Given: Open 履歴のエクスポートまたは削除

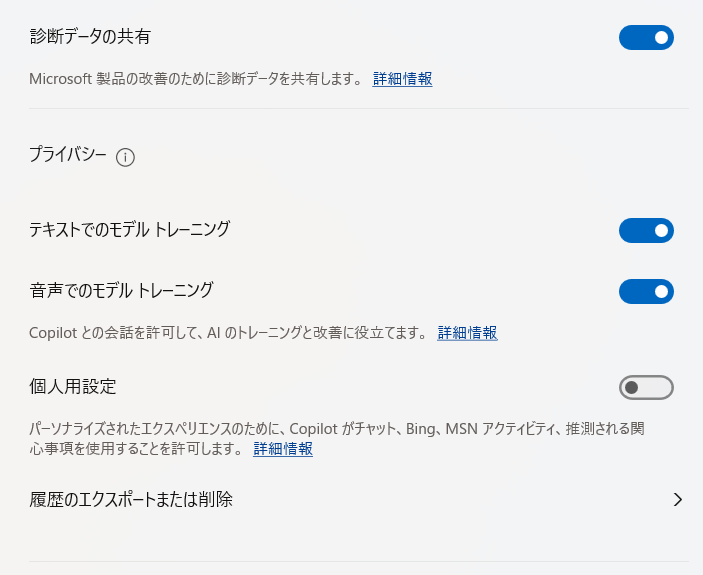Looking at the screenshot, I should [x=356, y=499].
